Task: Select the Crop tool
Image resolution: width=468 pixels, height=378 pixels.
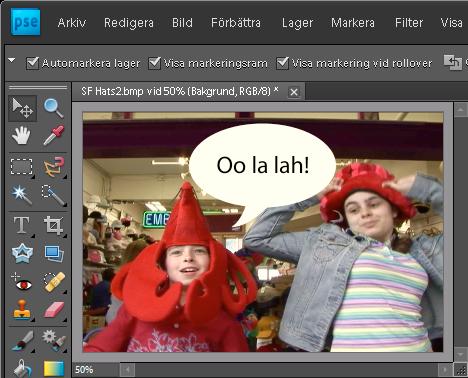Action: (x=53, y=225)
